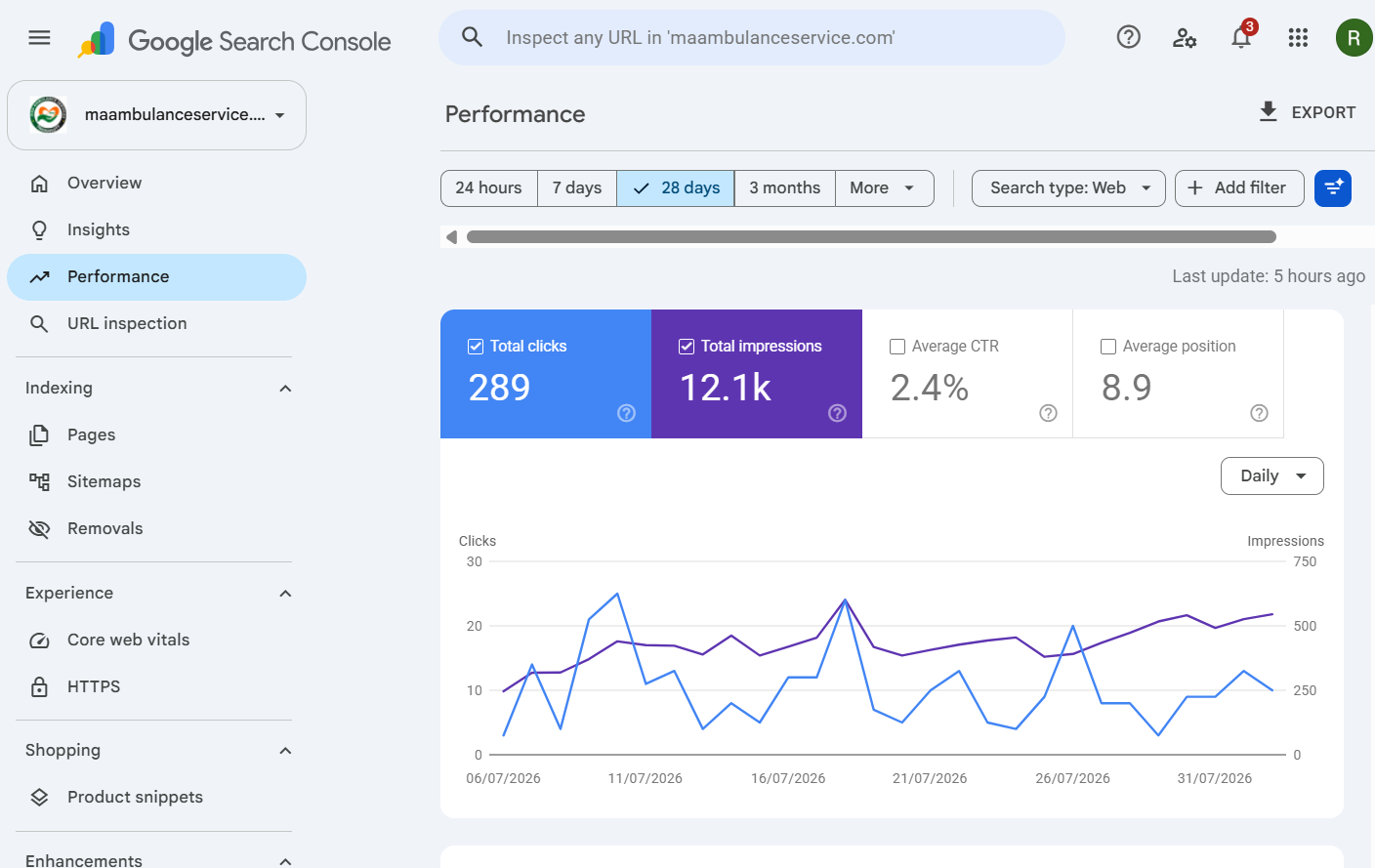Click the Performance trend icon
The width and height of the screenshot is (1375, 868).
[x=39, y=276]
